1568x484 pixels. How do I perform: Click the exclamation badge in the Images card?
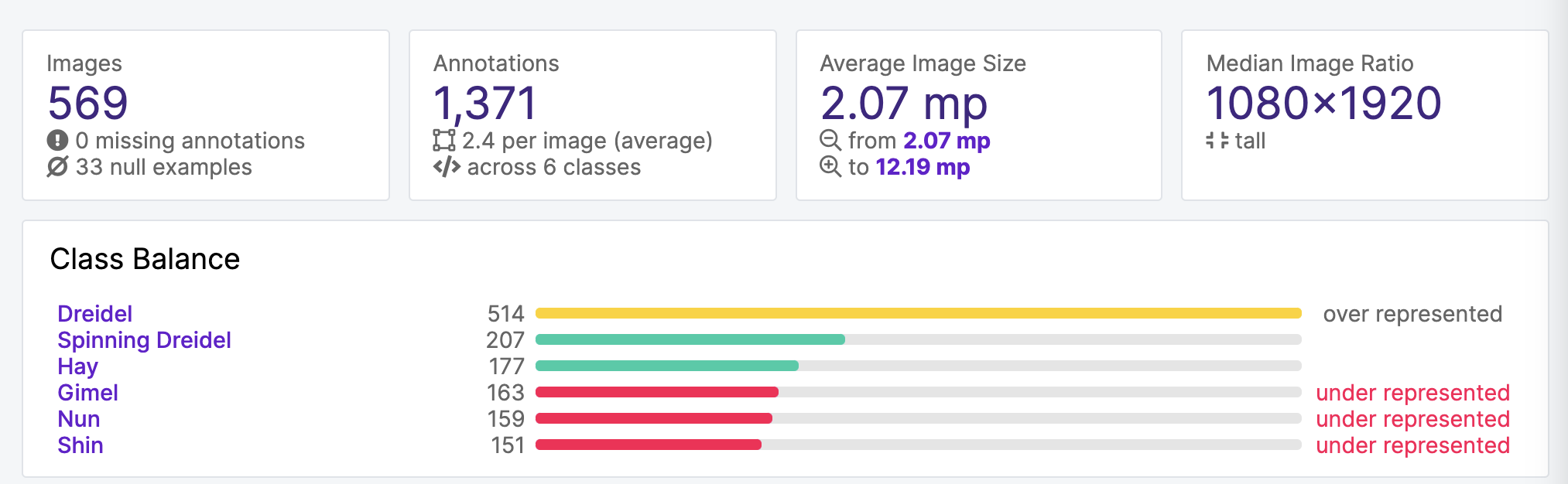56,141
